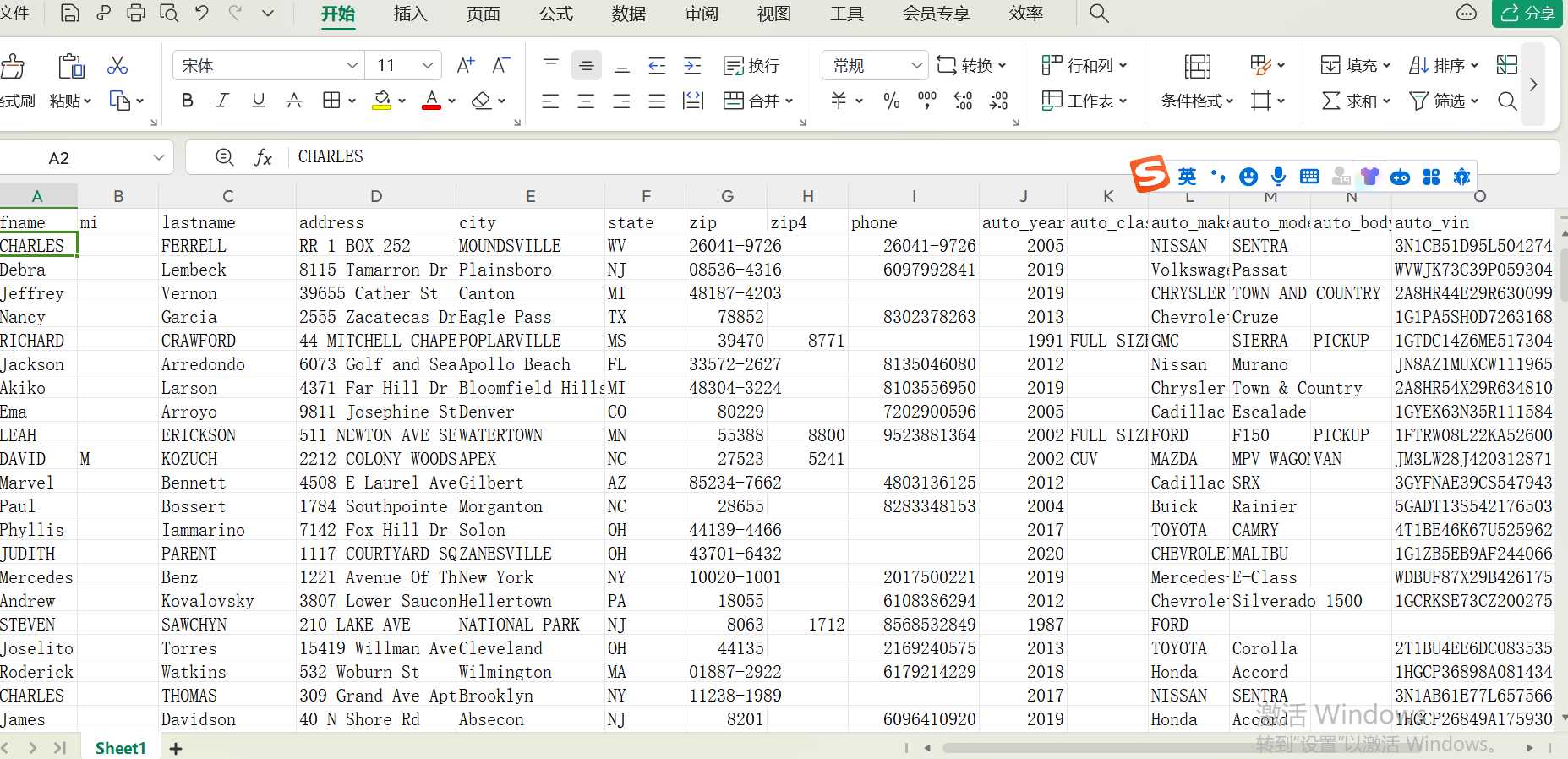Switch to the 插入 tab
Image resolution: width=1568 pixels, height=759 pixels.
(x=410, y=14)
